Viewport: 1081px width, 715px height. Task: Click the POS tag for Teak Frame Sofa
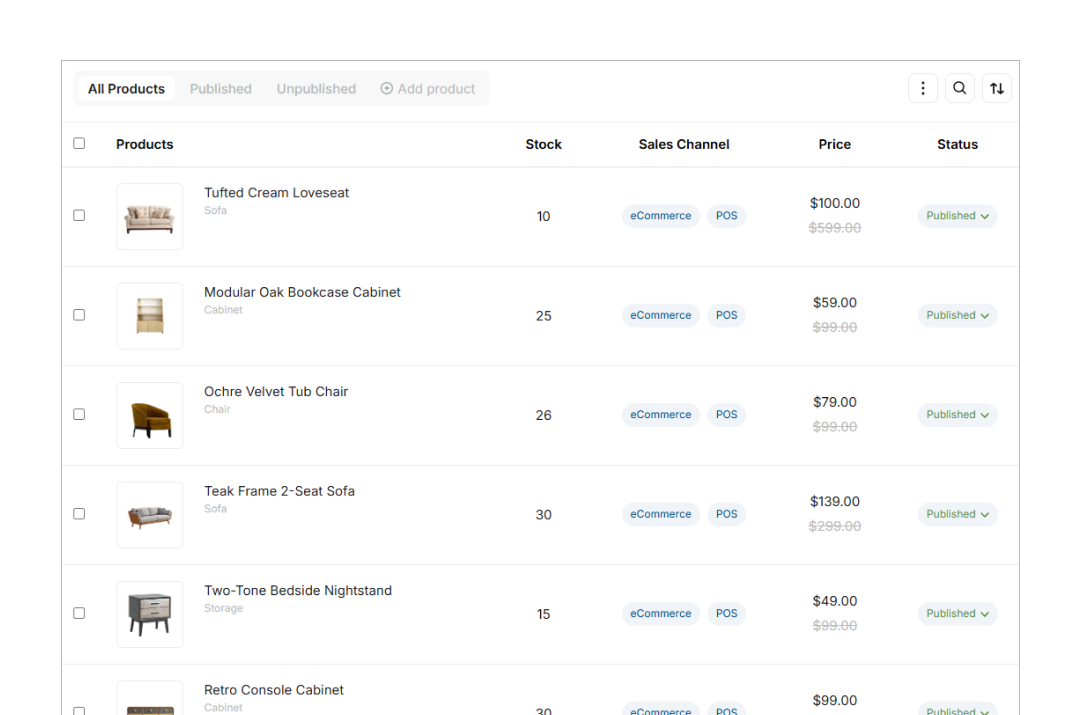tap(726, 514)
